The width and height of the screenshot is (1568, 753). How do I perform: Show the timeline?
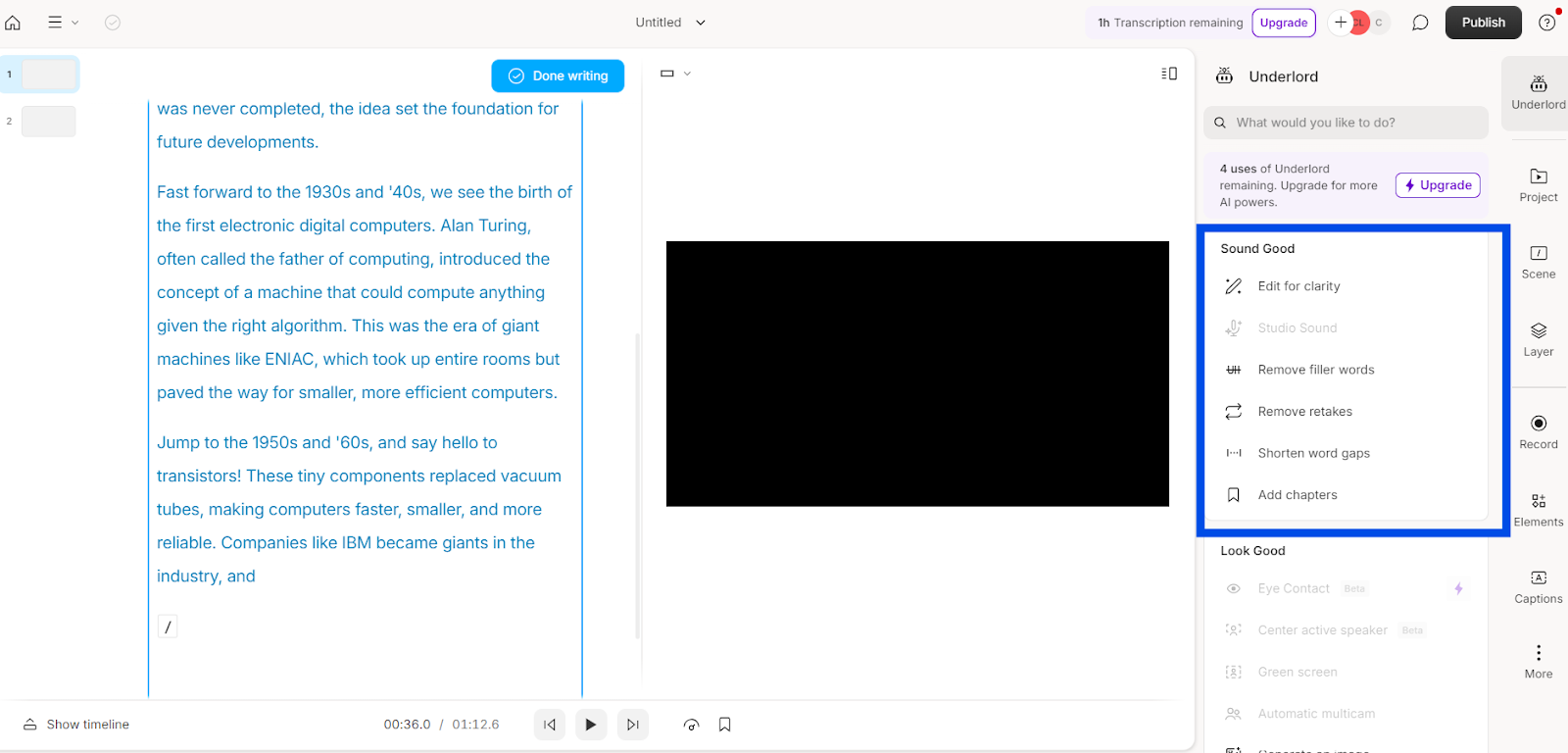coord(76,725)
